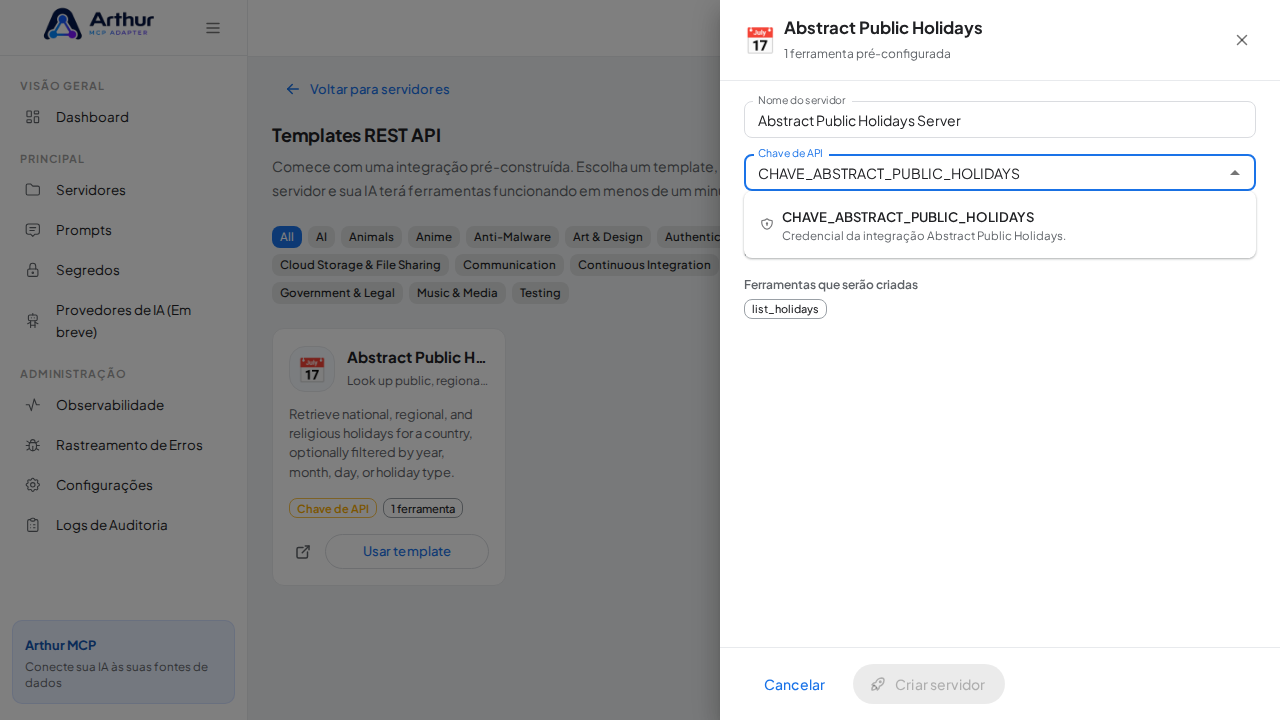This screenshot has height=720, width=1280.
Task: Click Ferramentas que serão criadas label
Action: [x=831, y=284]
